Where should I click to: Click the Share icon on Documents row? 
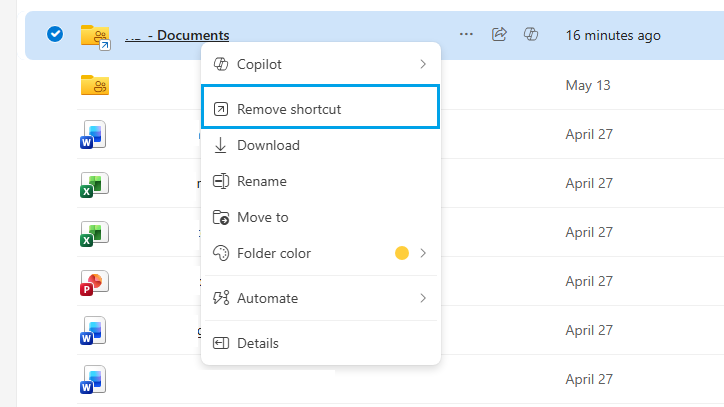(499, 34)
